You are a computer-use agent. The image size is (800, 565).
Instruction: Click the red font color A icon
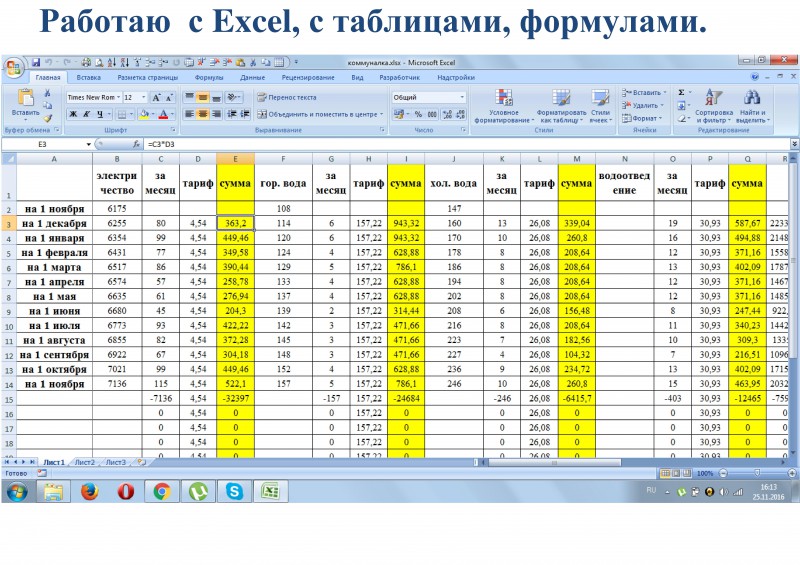(163, 114)
